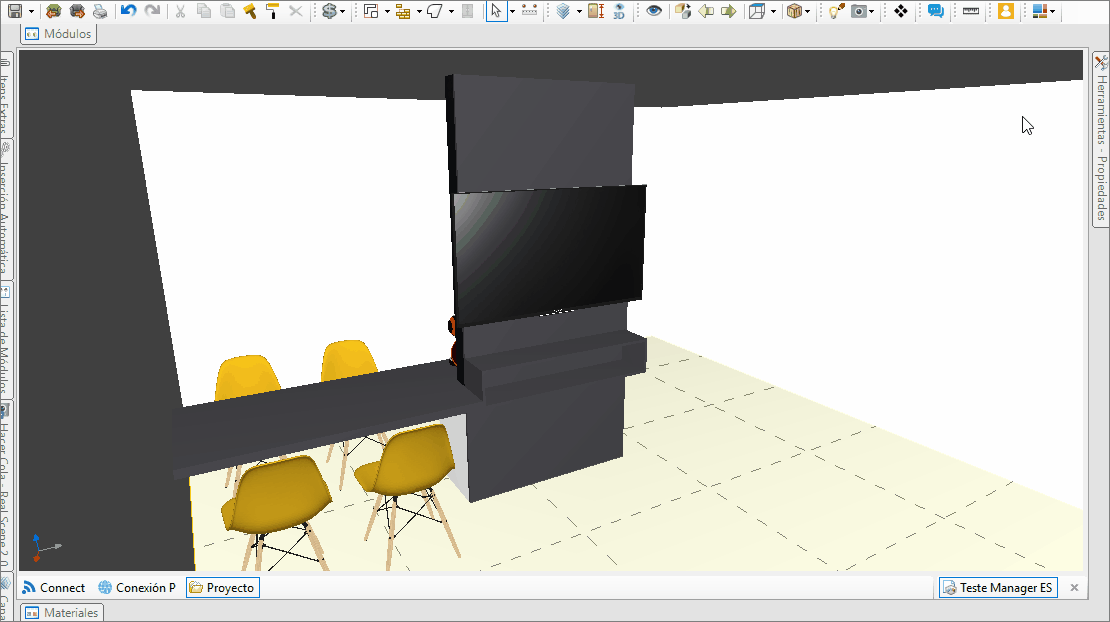Click the four diamonds pan icon

click(900, 11)
